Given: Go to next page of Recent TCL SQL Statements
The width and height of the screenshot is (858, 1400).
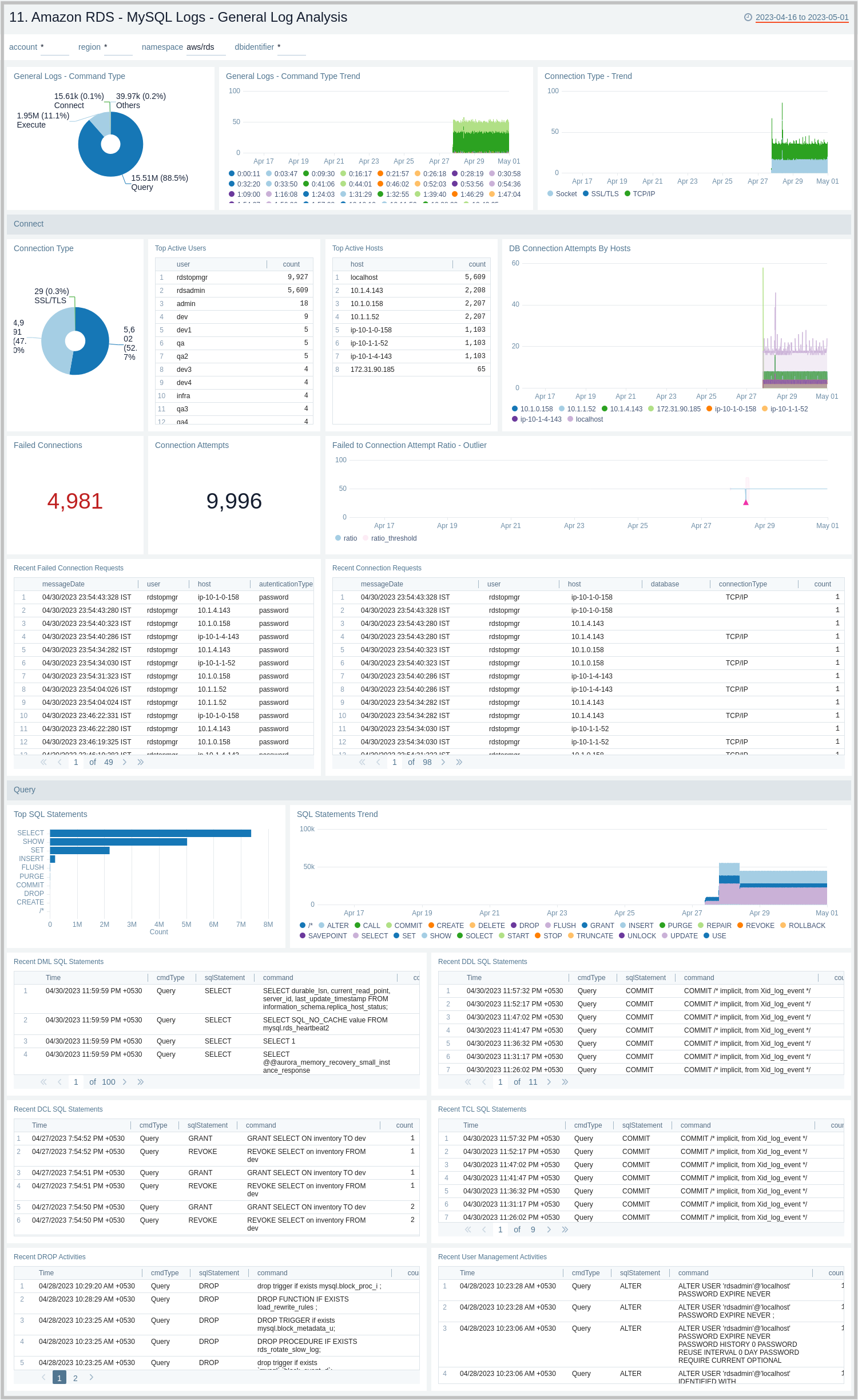Looking at the screenshot, I should point(549,1230).
